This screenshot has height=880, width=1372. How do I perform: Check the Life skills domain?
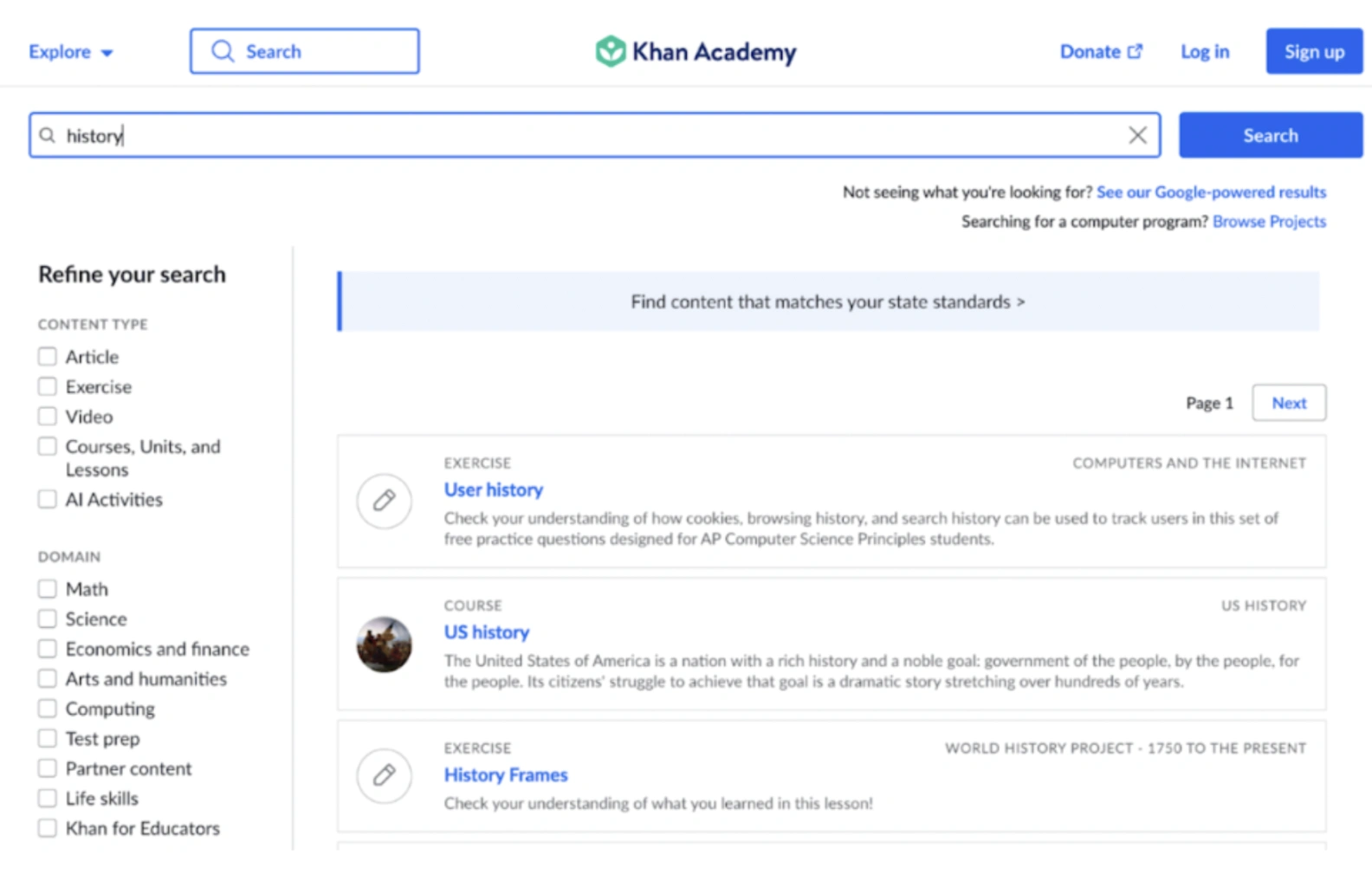[48, 799]
